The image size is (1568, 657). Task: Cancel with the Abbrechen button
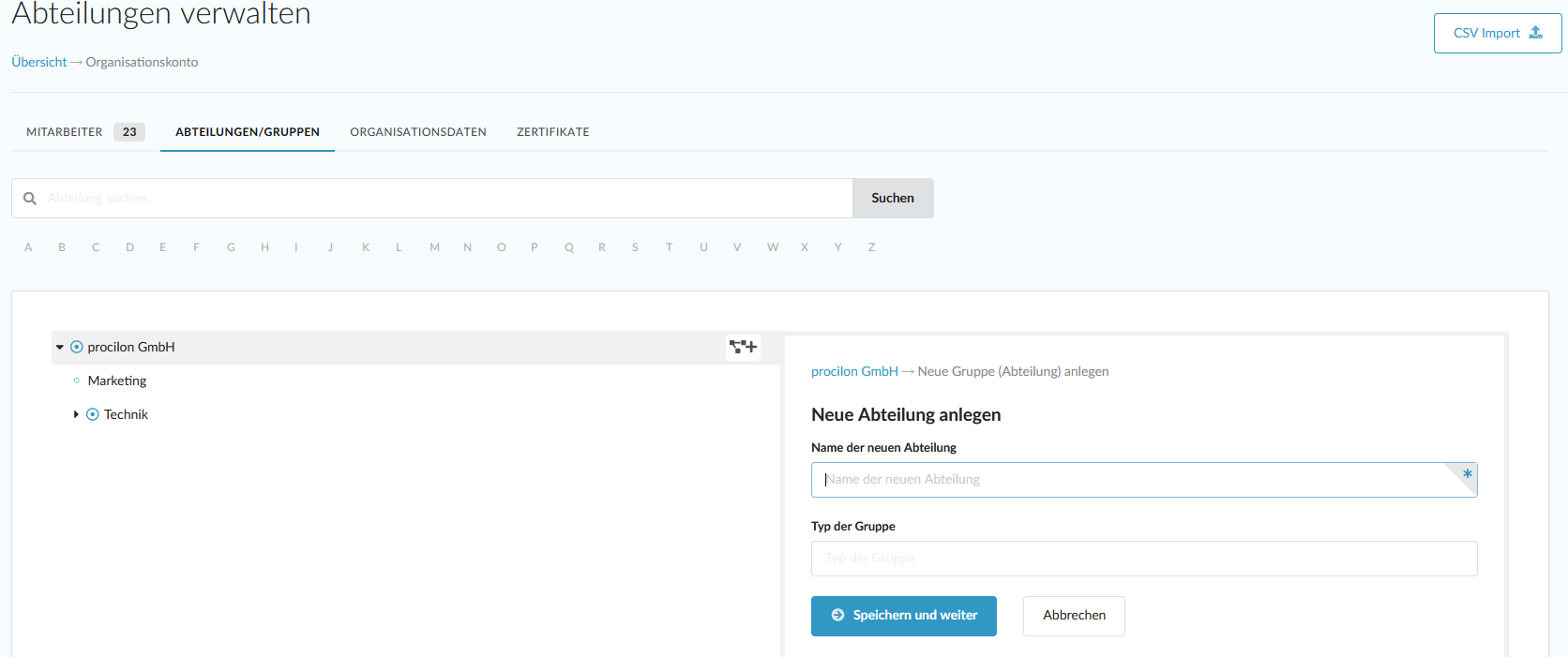pos(1074,616)
